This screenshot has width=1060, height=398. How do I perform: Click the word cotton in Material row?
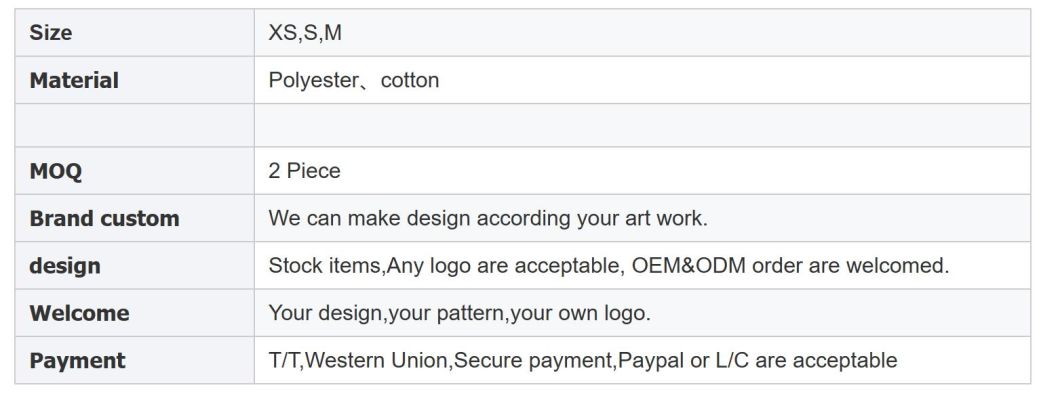coord(410,80)
